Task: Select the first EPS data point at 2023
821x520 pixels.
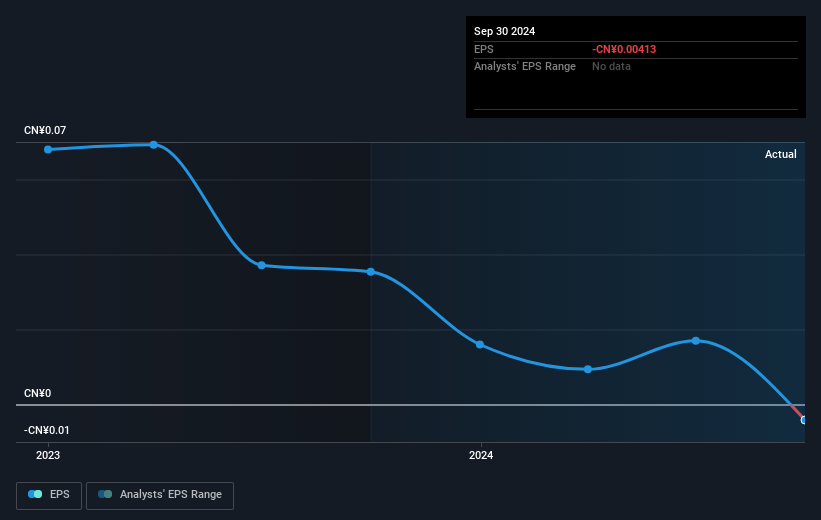Action: [48, 150]
